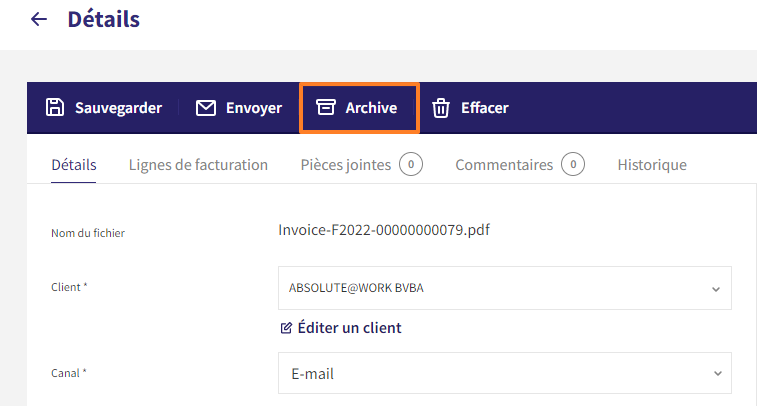Click the envelope icon beside Envoyer

click(206, 108)
